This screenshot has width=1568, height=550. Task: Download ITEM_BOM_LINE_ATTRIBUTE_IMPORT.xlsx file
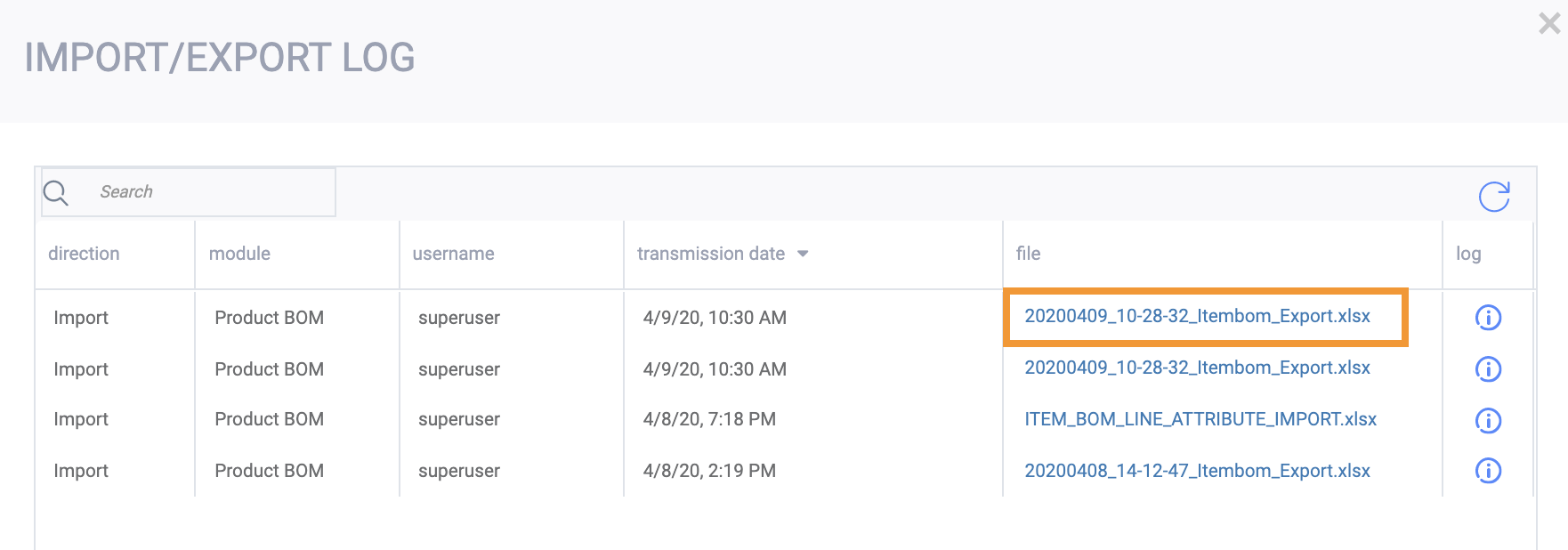click(1200, 419)
